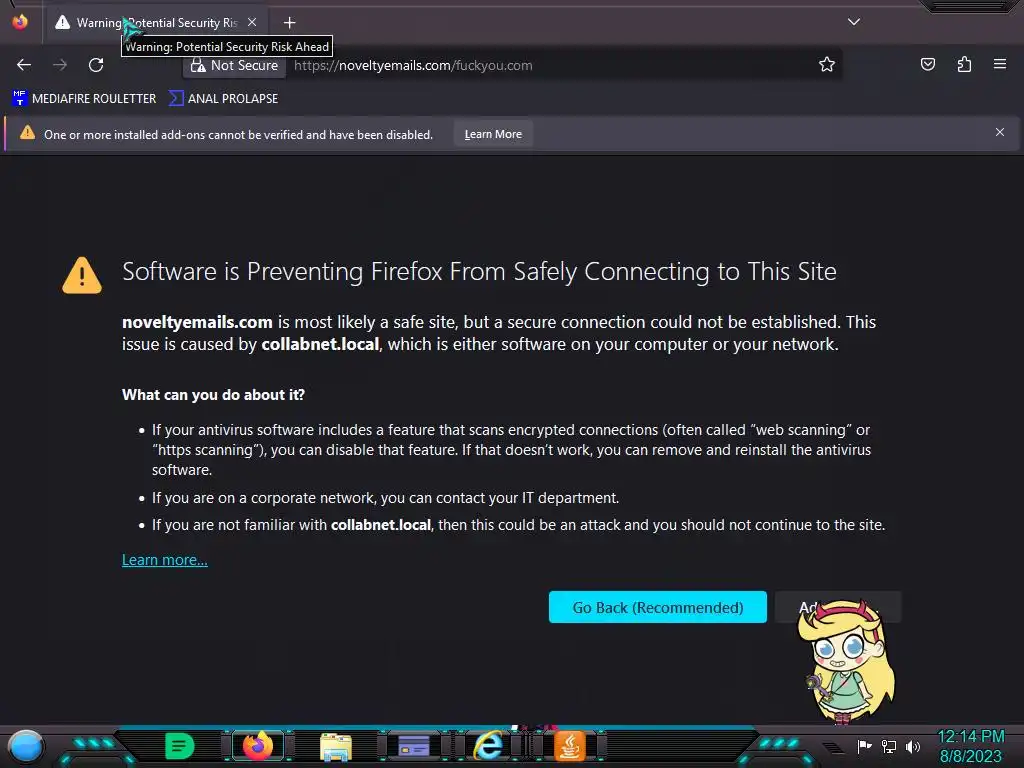The height and width of the screenshot is (768, 1024).
Task: Open the Extensions puzzle-piece icon
Action: point(964,64)
